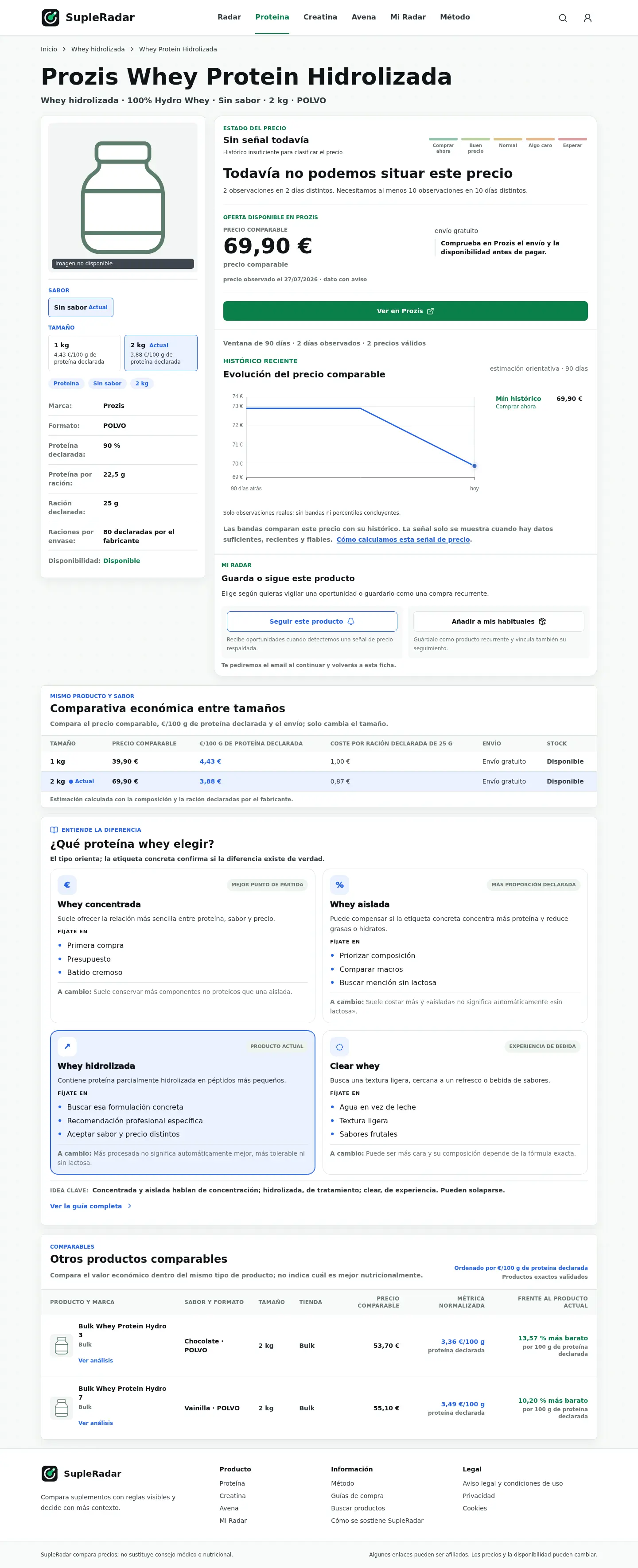
Task: Click the Bulk Whey Protein Hydro 3 product name
Action: coord(122,1331)
